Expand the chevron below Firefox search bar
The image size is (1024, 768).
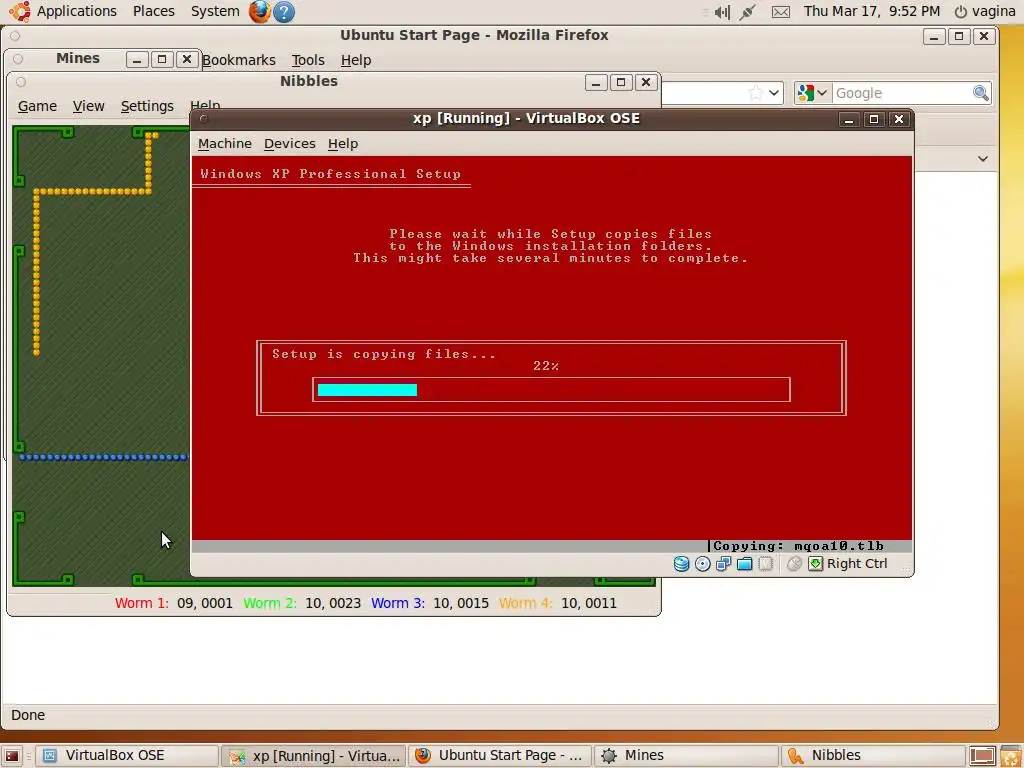982,159
